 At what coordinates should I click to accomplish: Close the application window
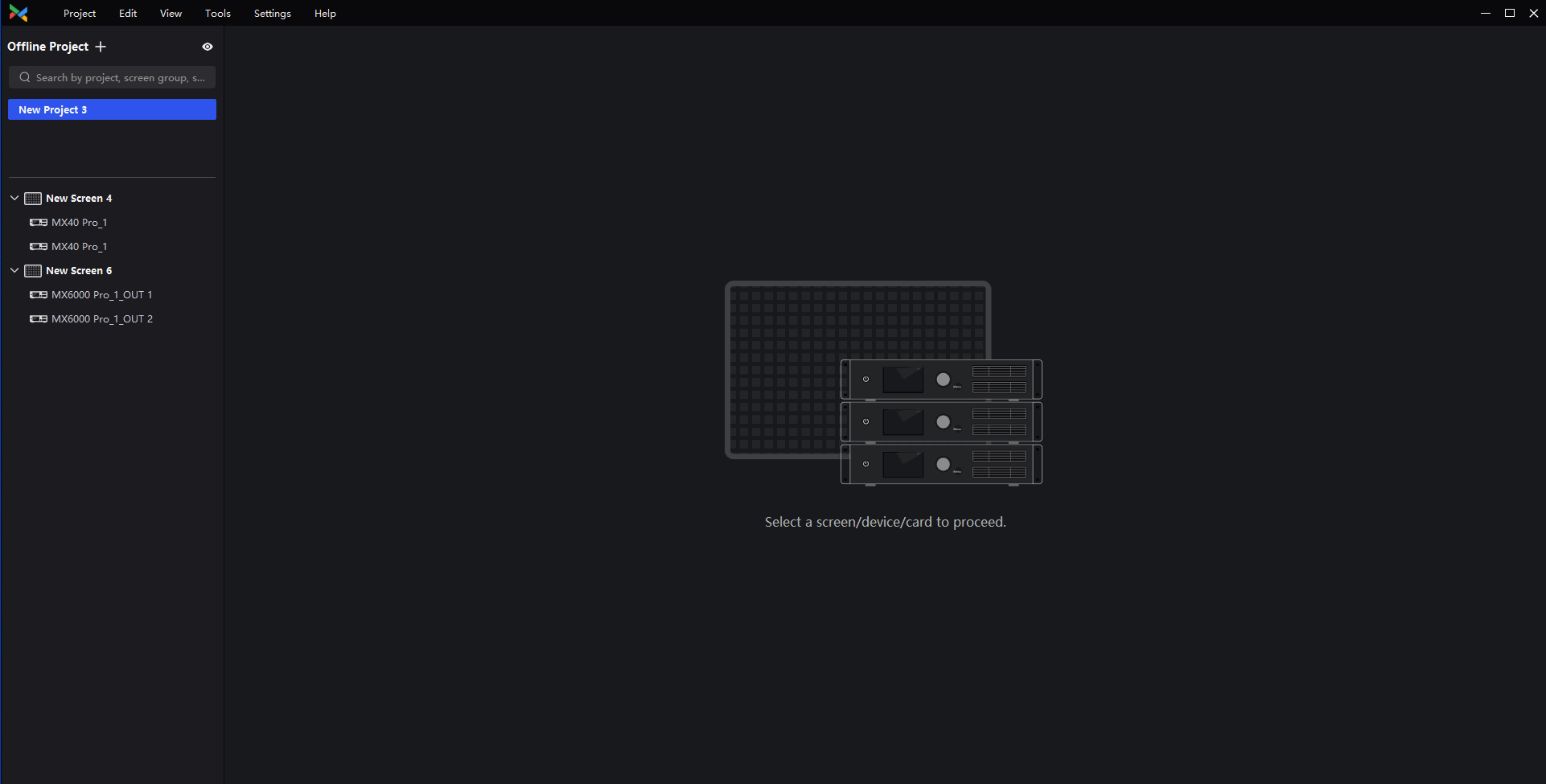pyautogui.click(x=1534, y=13)
